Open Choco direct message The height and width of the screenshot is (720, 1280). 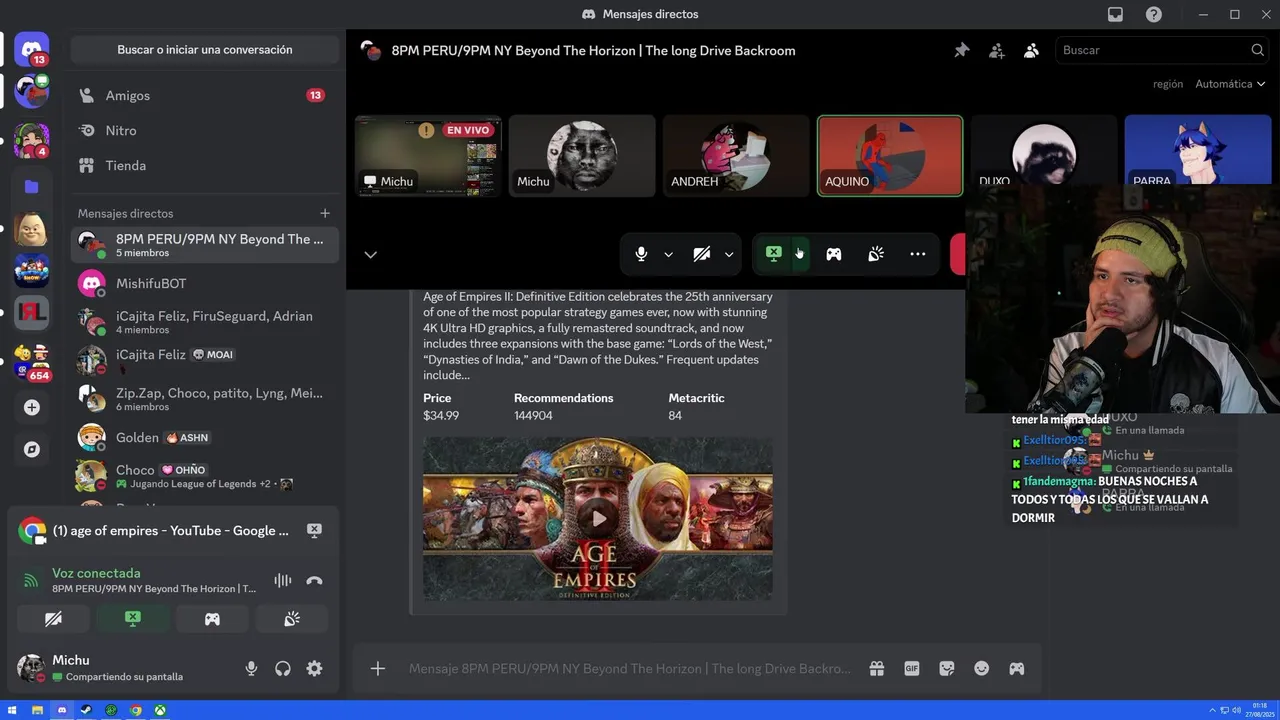[x=205, y=475]
